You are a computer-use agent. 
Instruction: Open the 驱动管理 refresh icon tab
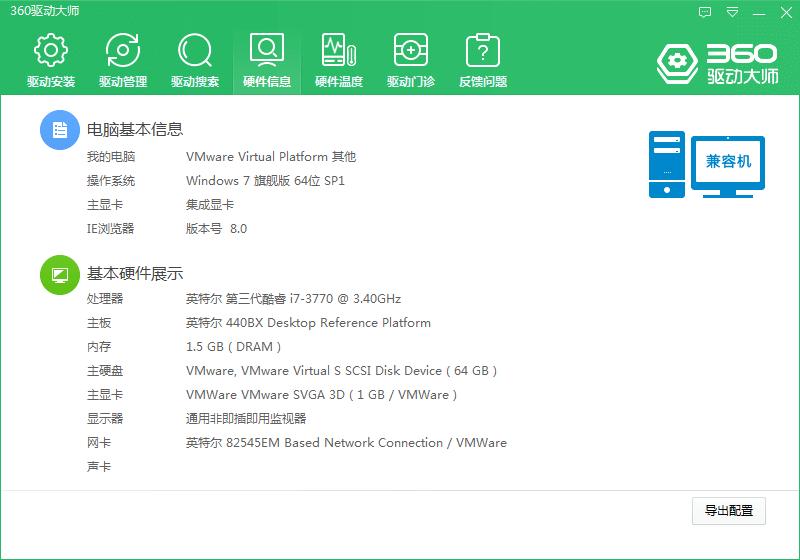click(x=123, y=60)
